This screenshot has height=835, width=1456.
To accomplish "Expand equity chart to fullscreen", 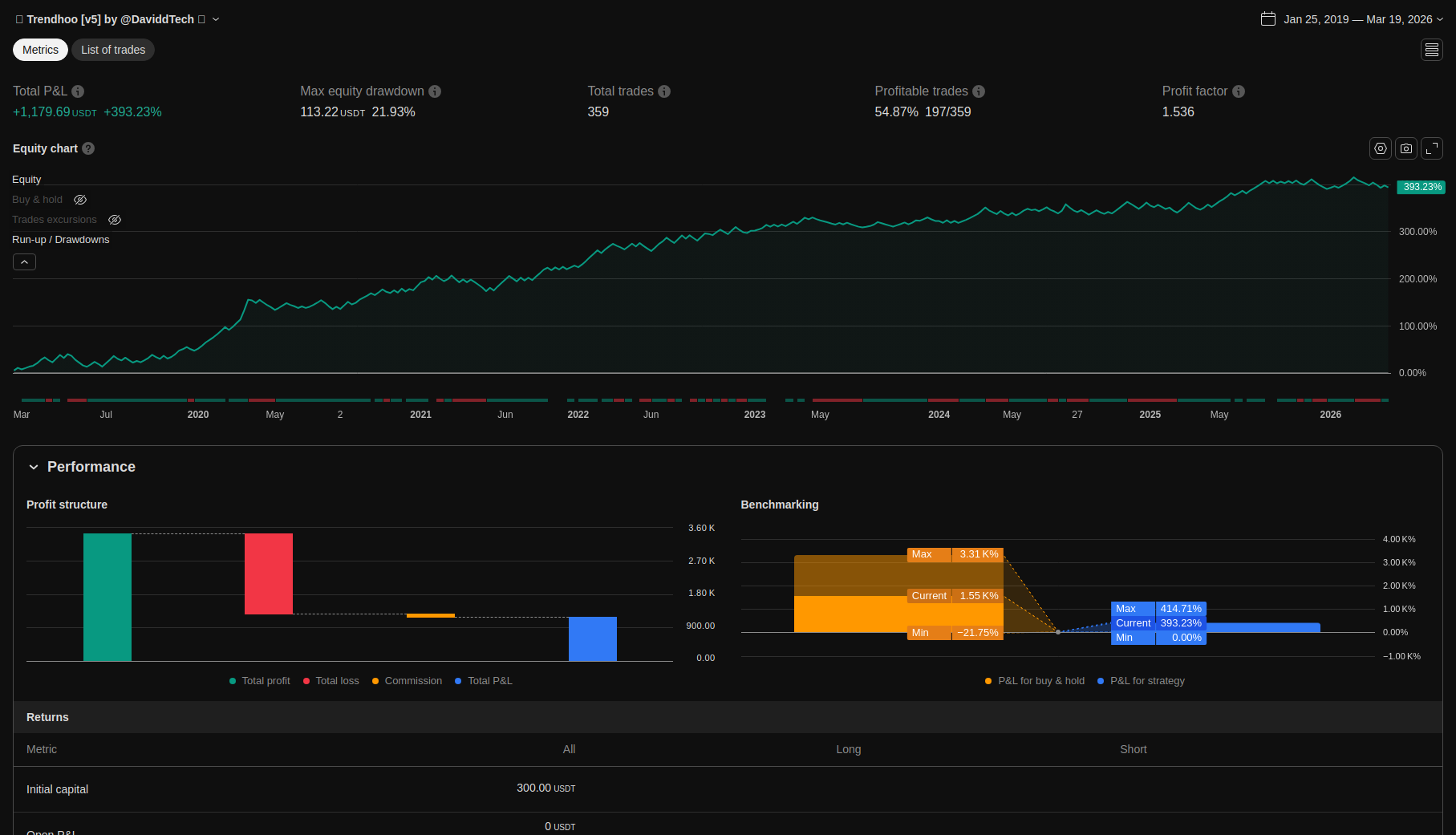I will [1432, 148].
